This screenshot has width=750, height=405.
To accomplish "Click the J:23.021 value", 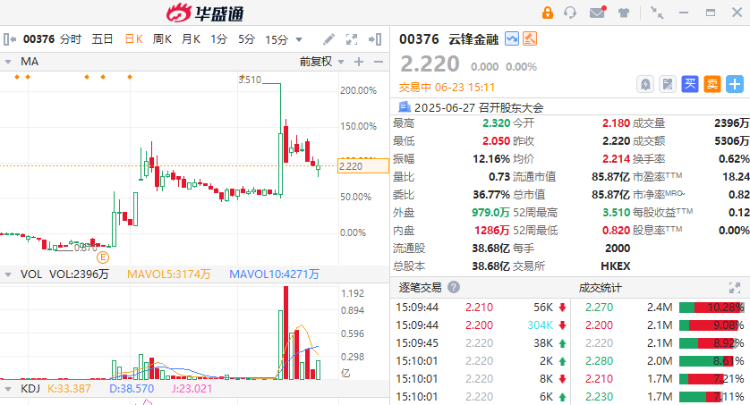I will pos(192,388).
